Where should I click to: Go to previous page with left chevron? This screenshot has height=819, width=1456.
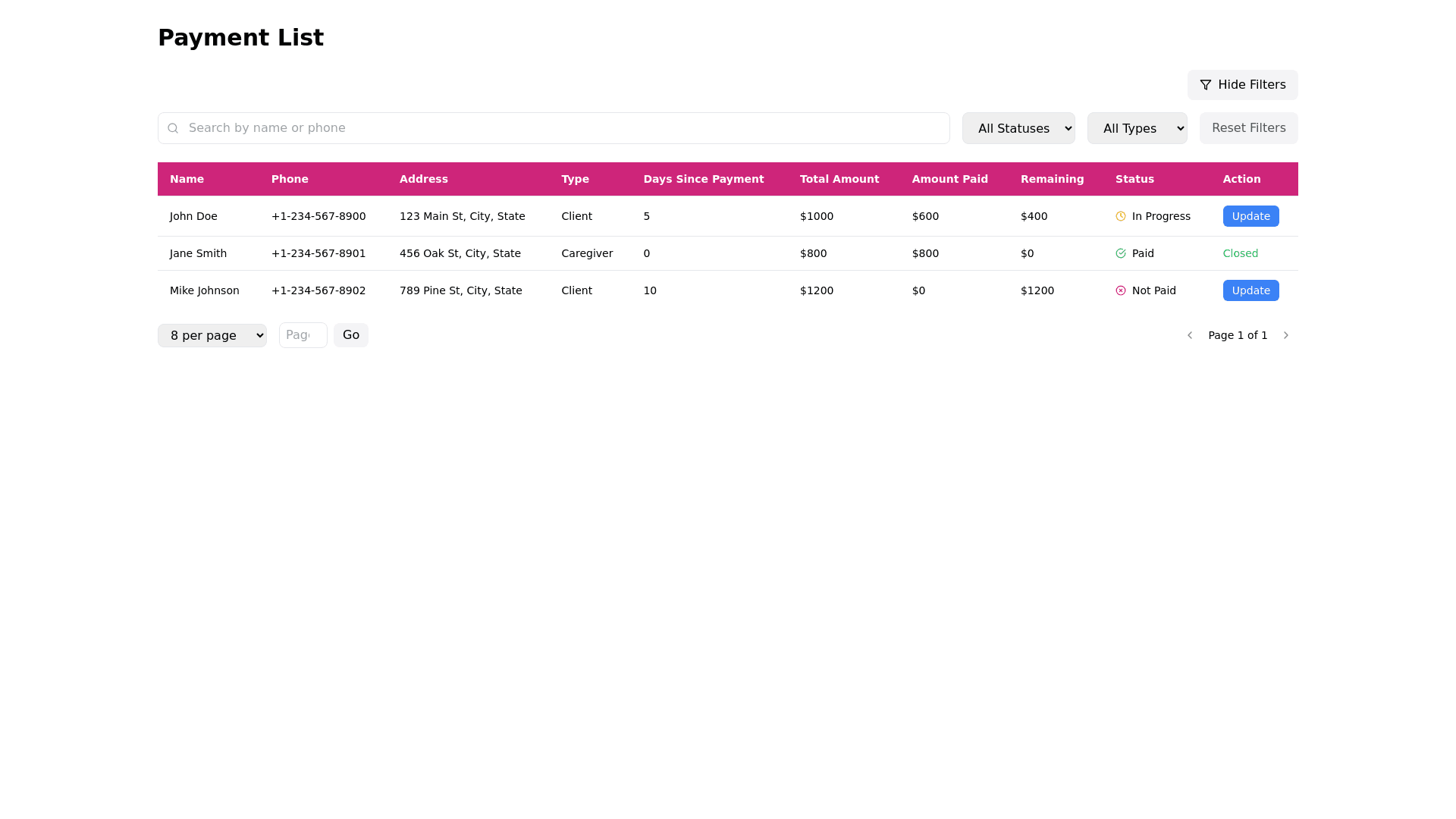pos(1190,335)
